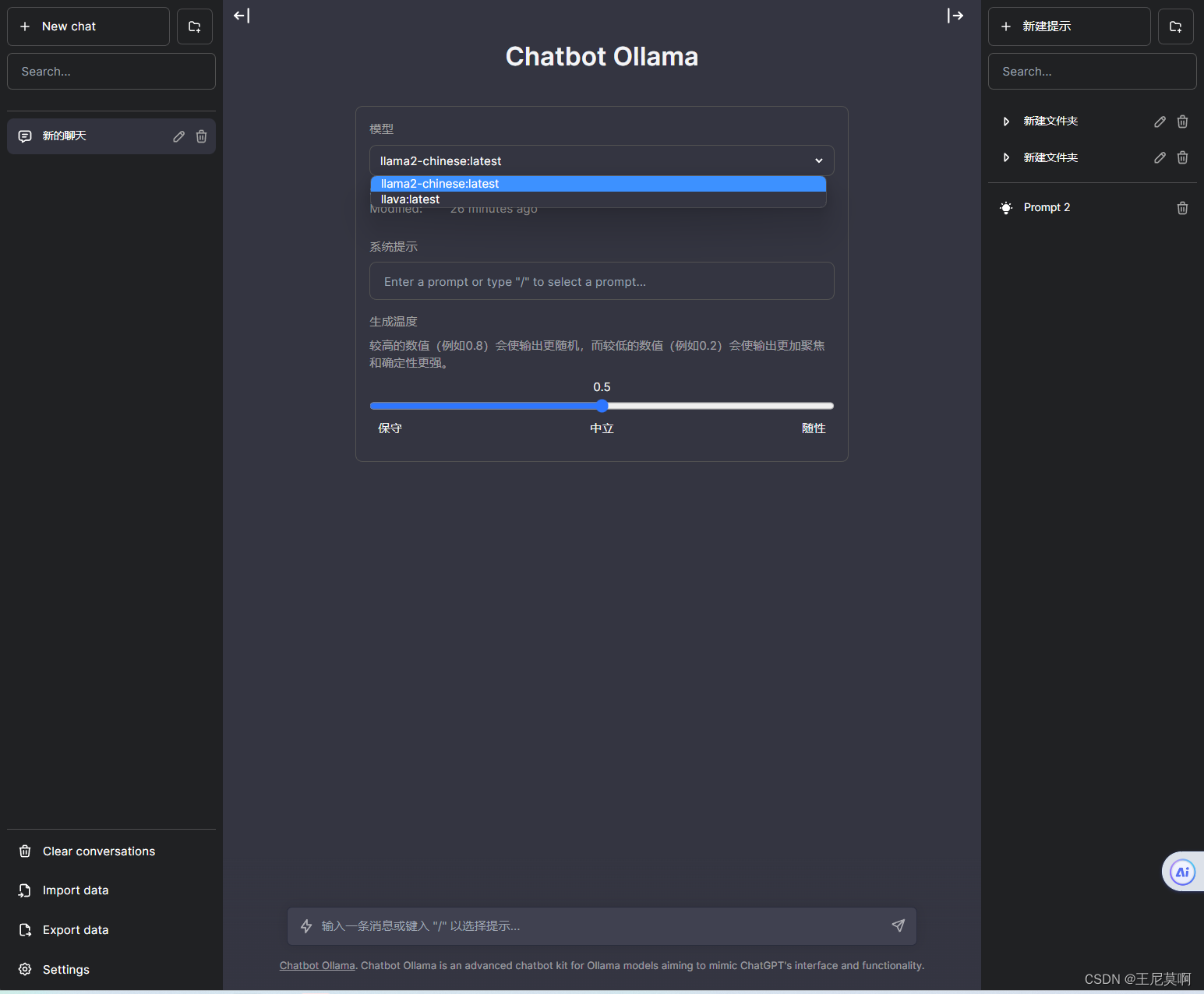Expand the first 新建文件夹 folder

tap(1006, 122)
